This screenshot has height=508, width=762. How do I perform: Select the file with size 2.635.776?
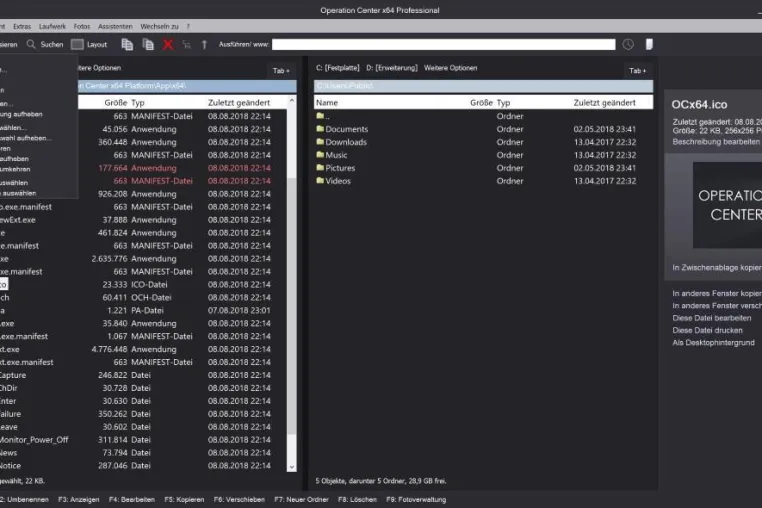point(143,259)
